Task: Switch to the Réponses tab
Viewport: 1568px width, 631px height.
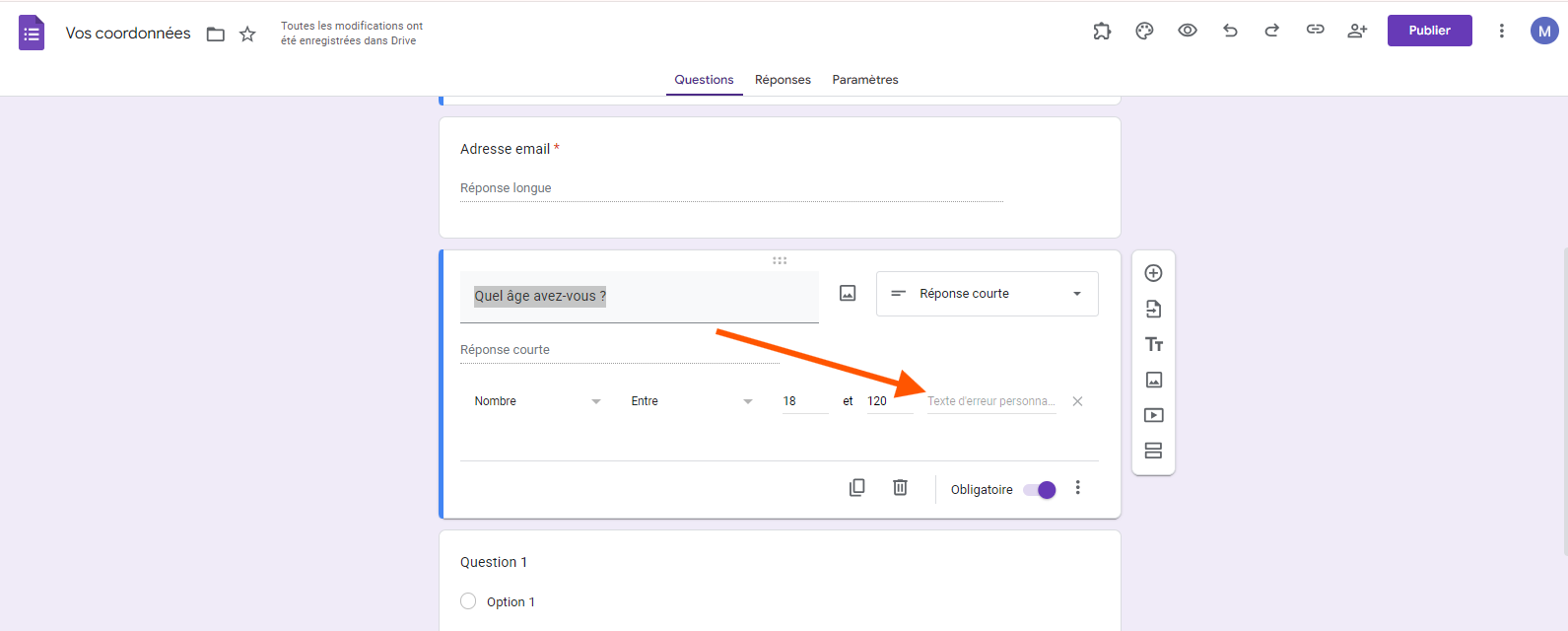Action: pos(783,80)
